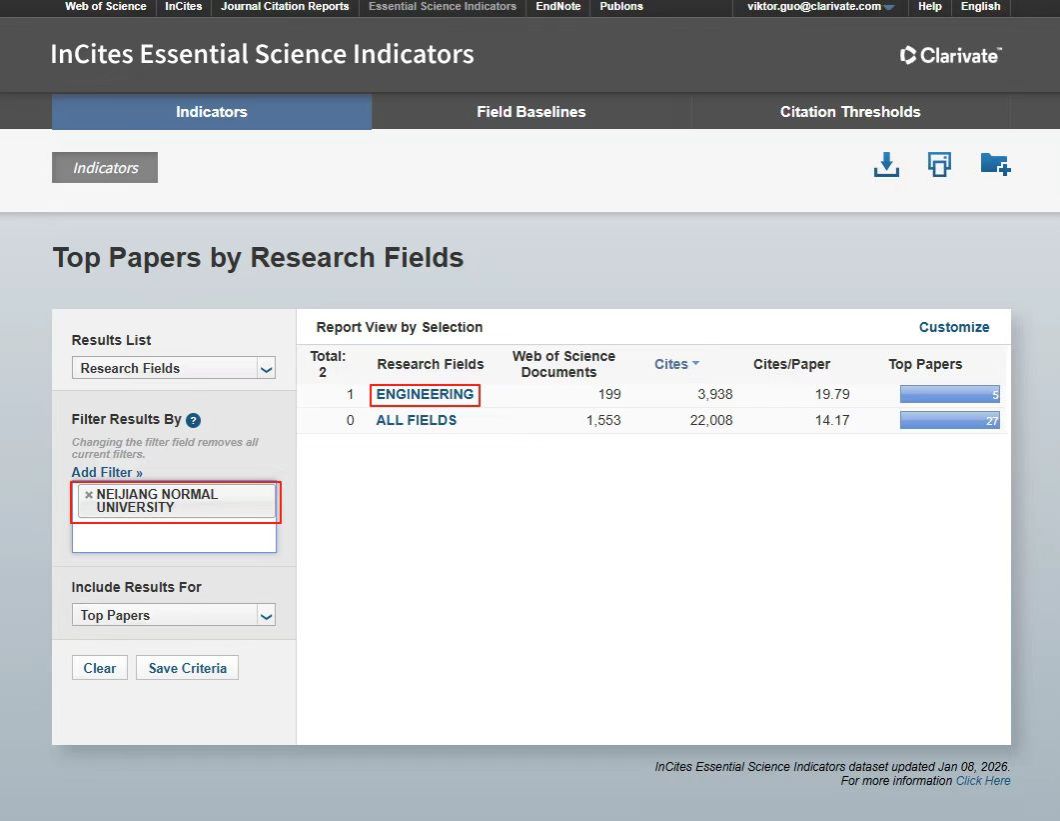This screenshot has height=821, width=1060.
Task: Click the Clarivate logo
Action: (950, 55)
